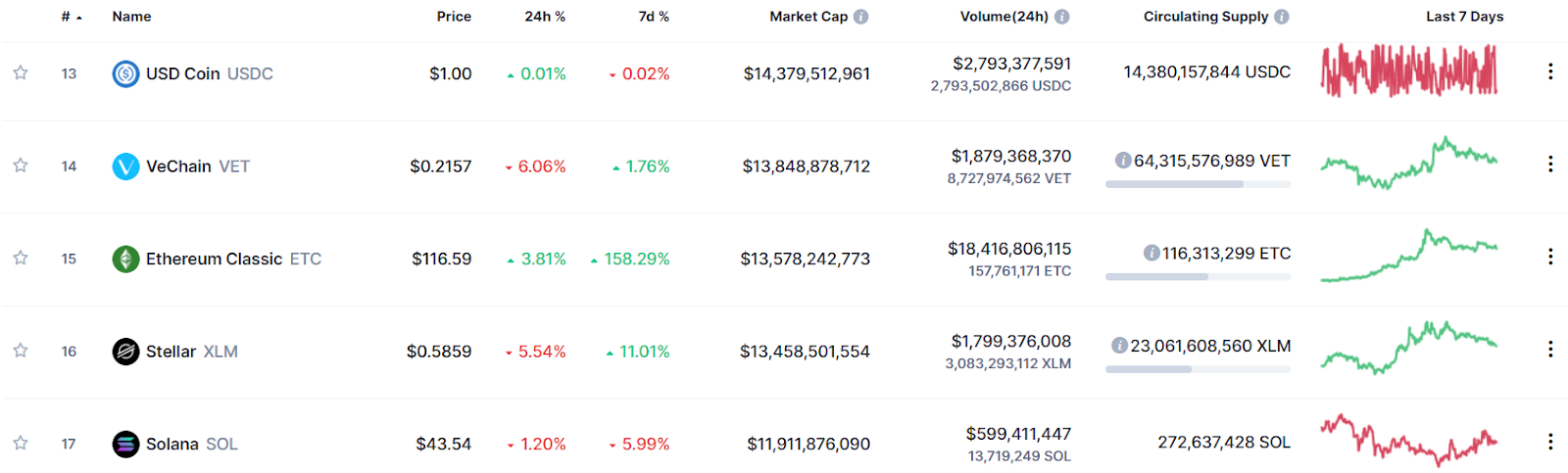This screenshot has width=1568, height=473.
Task: Click Solana price $43.54
Action: [444, 444]
